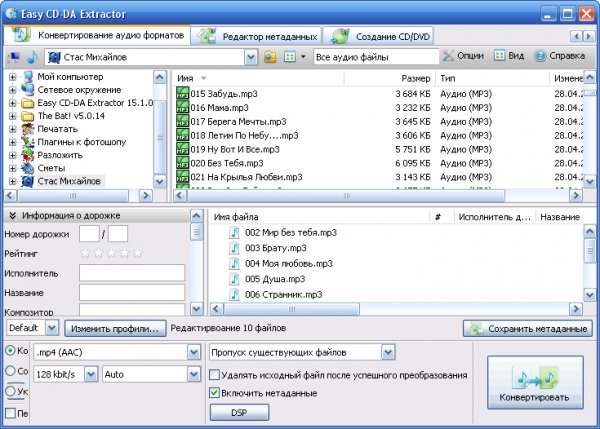Image resolution: width=600 pixels, height=429 pixels.
Task: Click the open folder icon beside path dropdown
Action: click(x=270, y=57)
